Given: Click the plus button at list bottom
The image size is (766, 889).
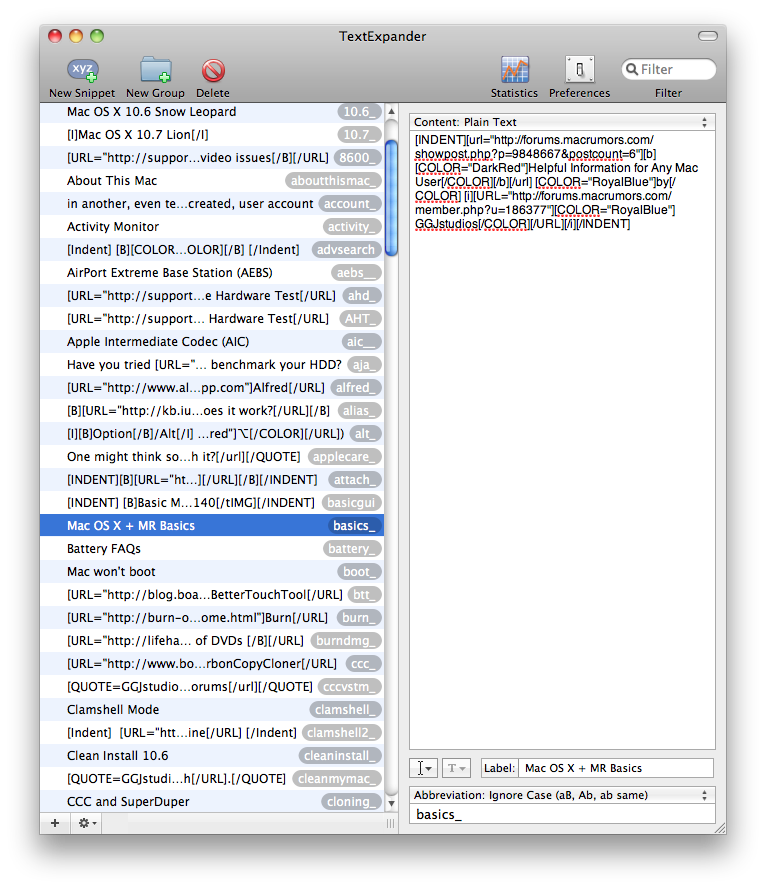Looking at the screenshot, I should [55, 823].
